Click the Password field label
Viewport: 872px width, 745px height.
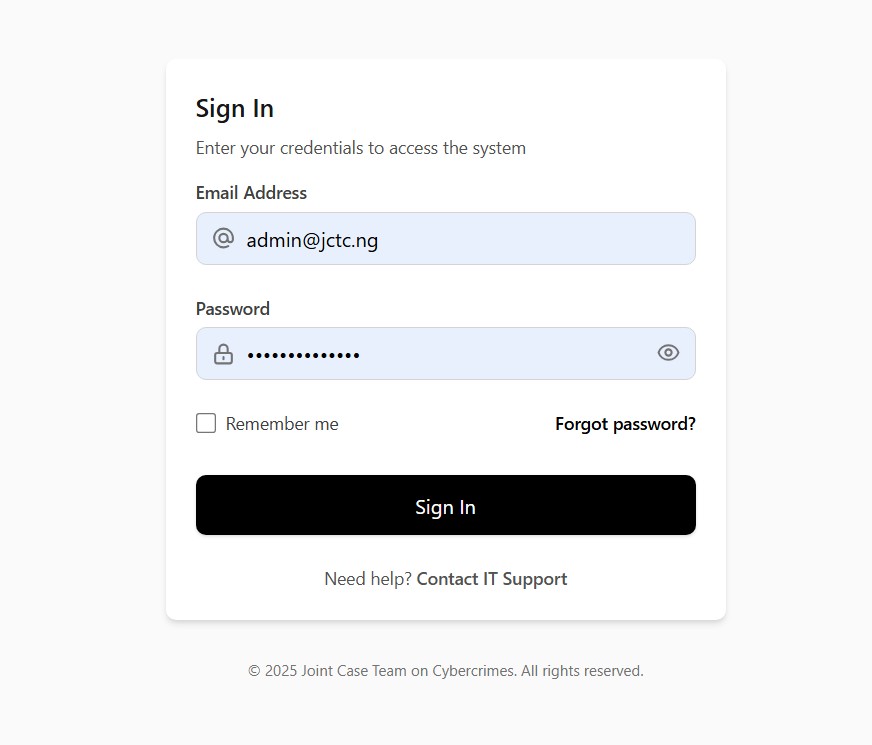tap(233, 309)
